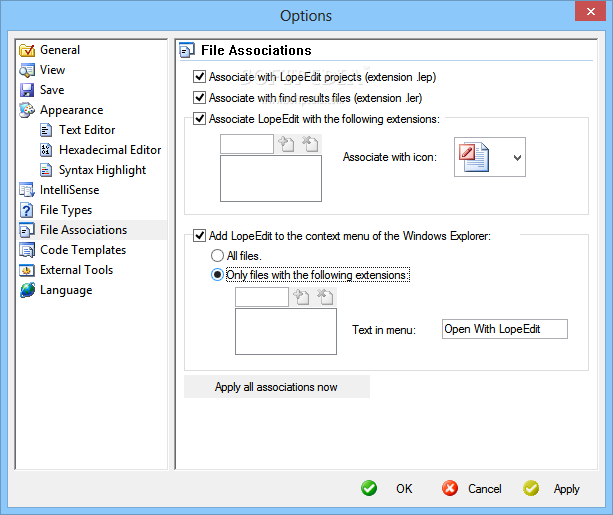Click the Apply button

pos(566,489)
